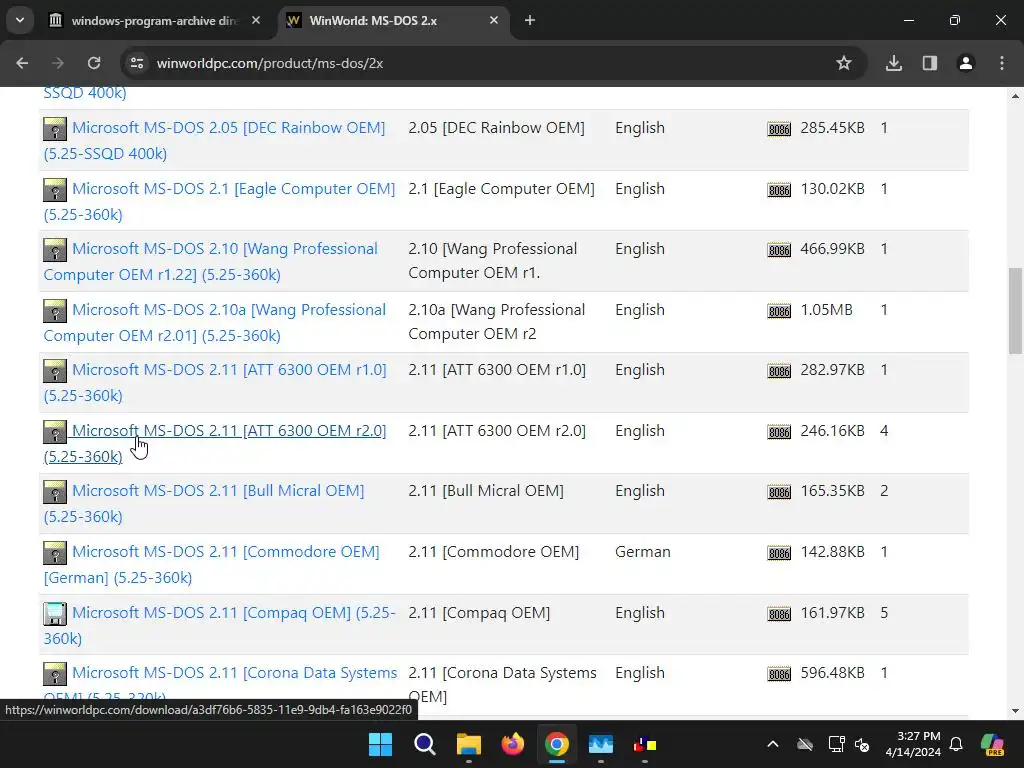Select the WinWorld: MS-DOS 2.x tab
The image size is (1024, 768).
pos(393,20)
